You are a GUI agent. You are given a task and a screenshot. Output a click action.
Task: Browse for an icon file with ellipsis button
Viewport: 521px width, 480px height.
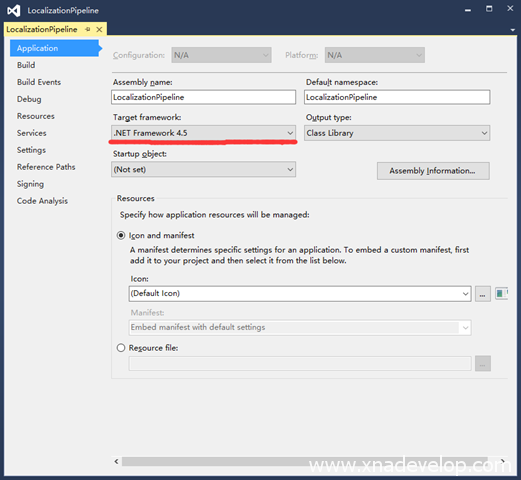pos(482,294)
